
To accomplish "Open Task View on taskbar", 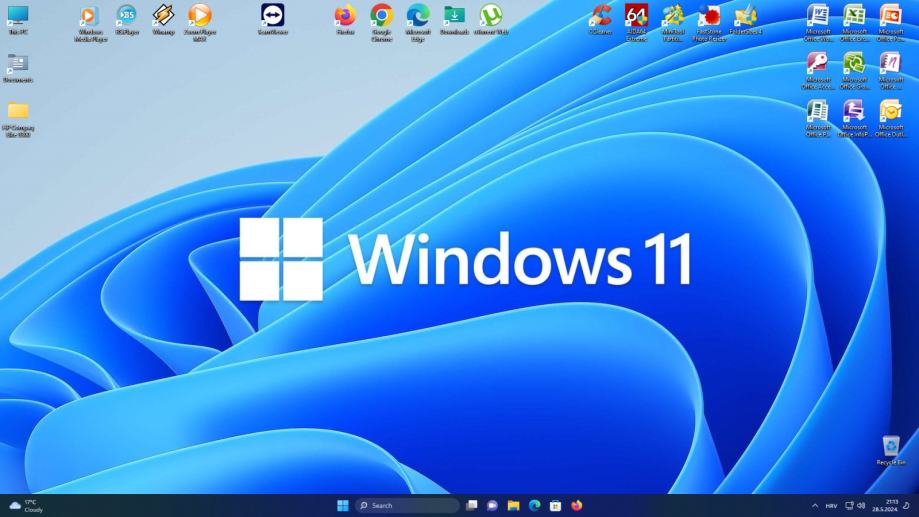I will (472, 505).
